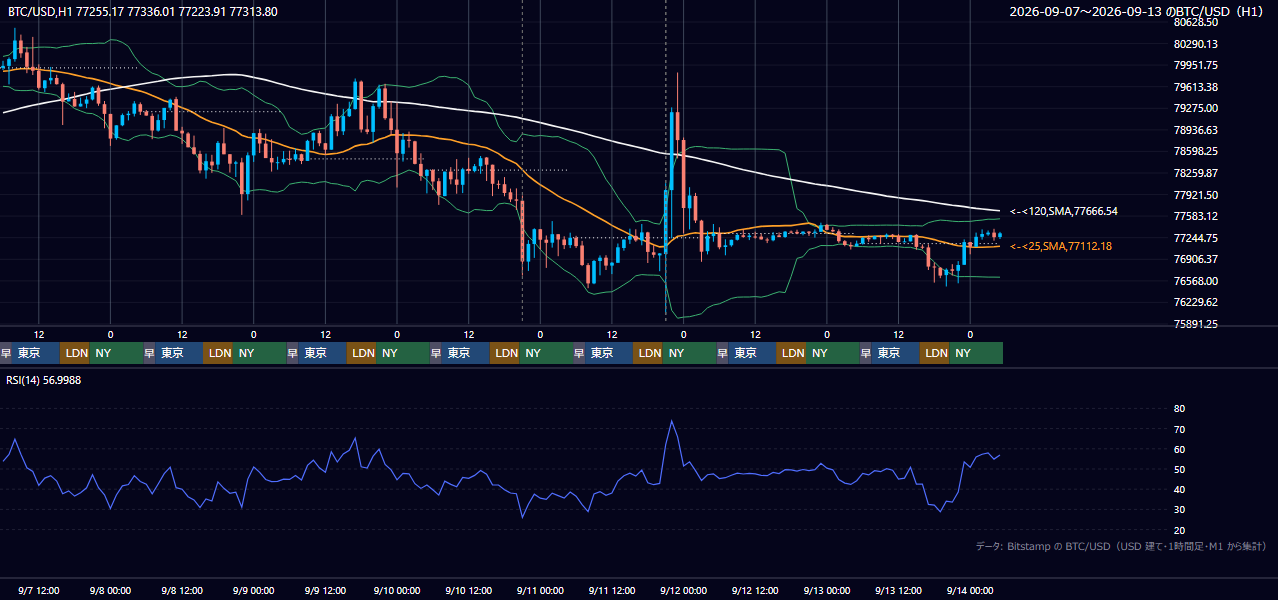Click the 9/7 12:00 time label
The image size is (1278, 600).
[39, 590]
